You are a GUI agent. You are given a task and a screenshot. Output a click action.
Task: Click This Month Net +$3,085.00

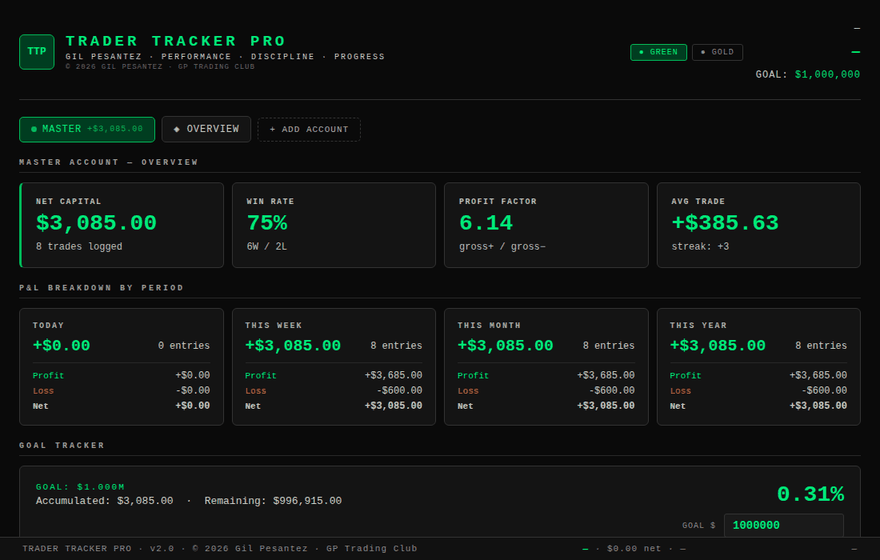click(x=606, y=406)
